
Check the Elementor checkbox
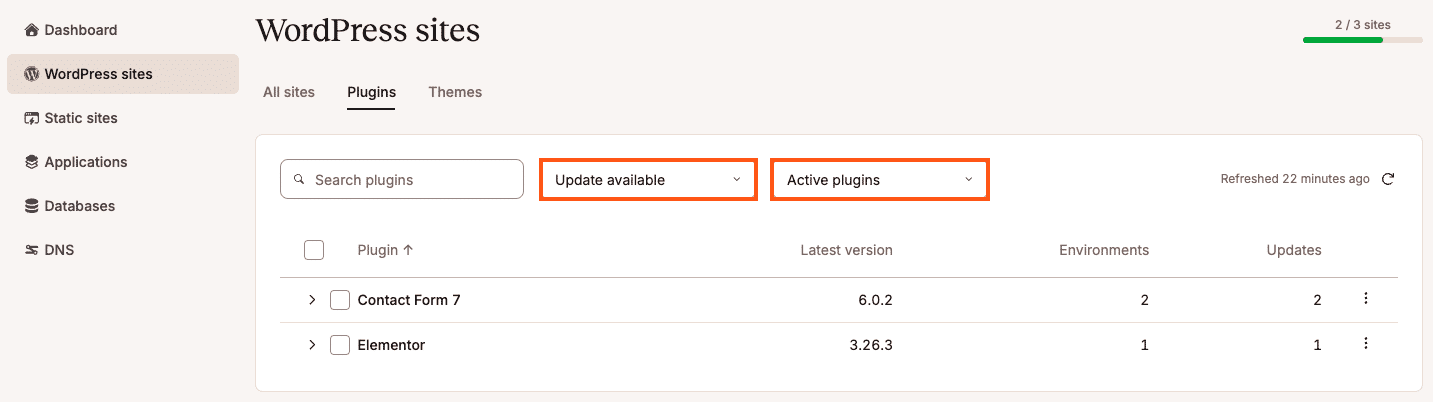(340, 345)
